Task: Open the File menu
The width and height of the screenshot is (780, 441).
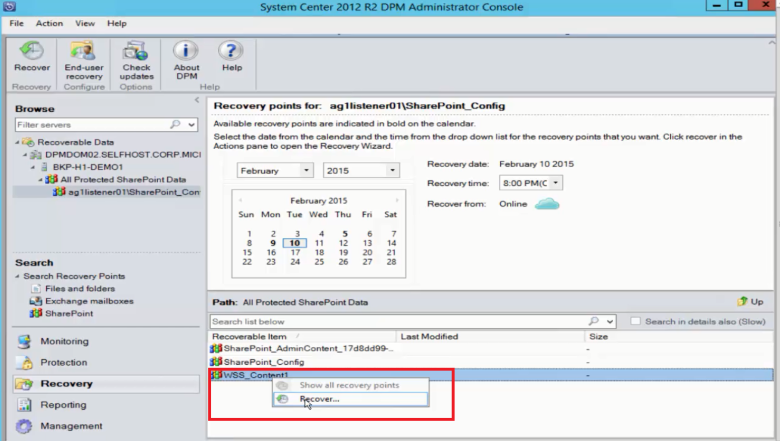Action: 16,23
